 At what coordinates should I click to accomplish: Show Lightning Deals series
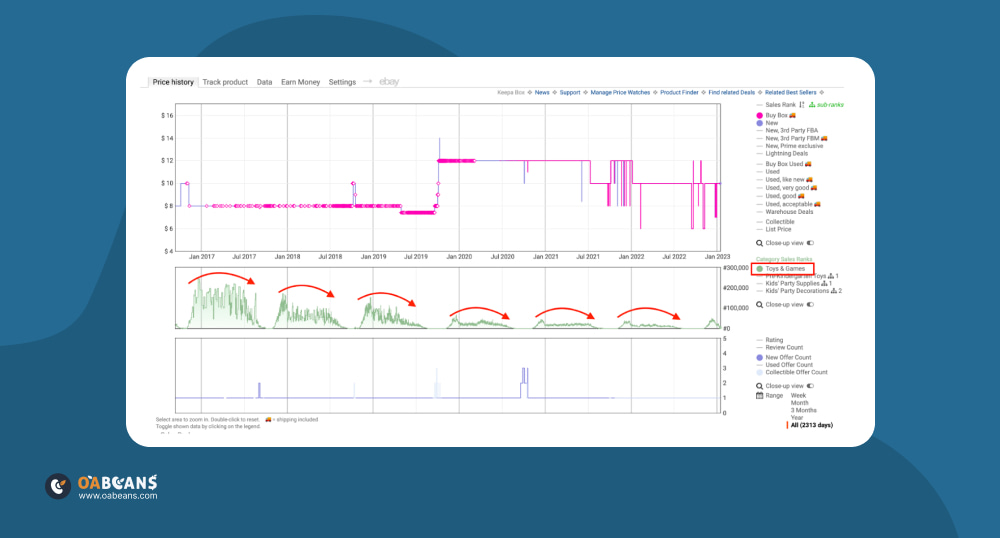pyautogui.click(x=786, y=154)
